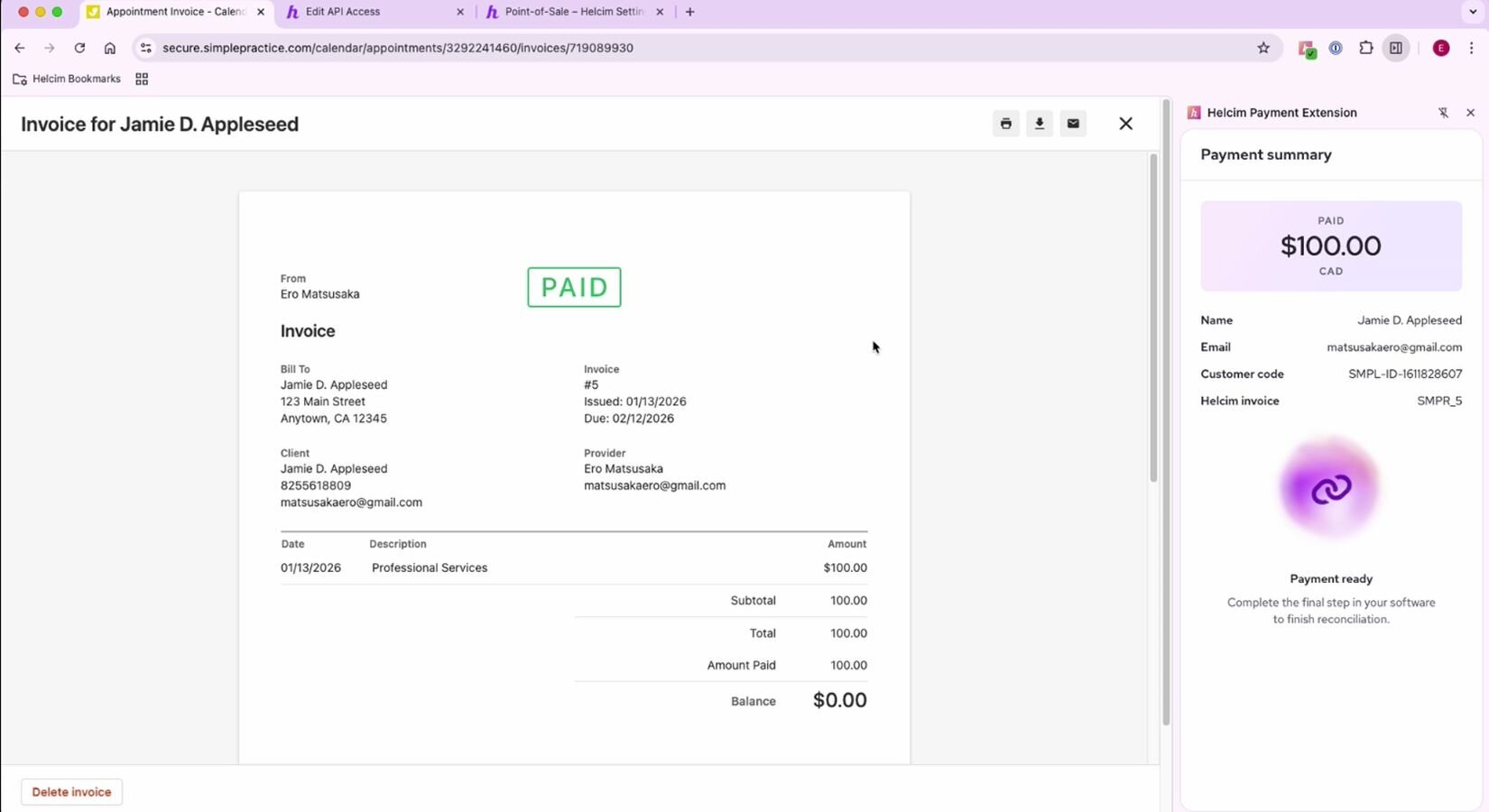Toggle the browser side panel icon

pos(1396,48)
